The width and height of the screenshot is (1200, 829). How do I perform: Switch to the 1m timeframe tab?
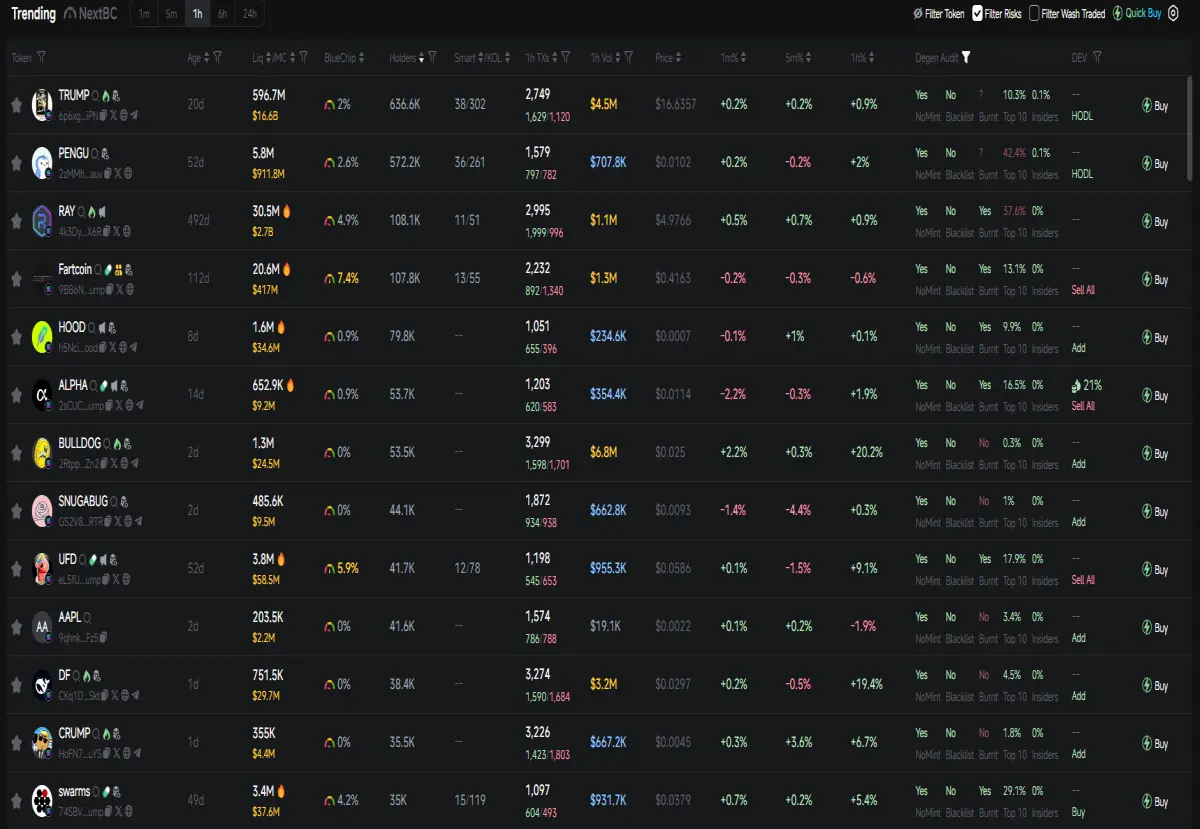pos(144,14)
